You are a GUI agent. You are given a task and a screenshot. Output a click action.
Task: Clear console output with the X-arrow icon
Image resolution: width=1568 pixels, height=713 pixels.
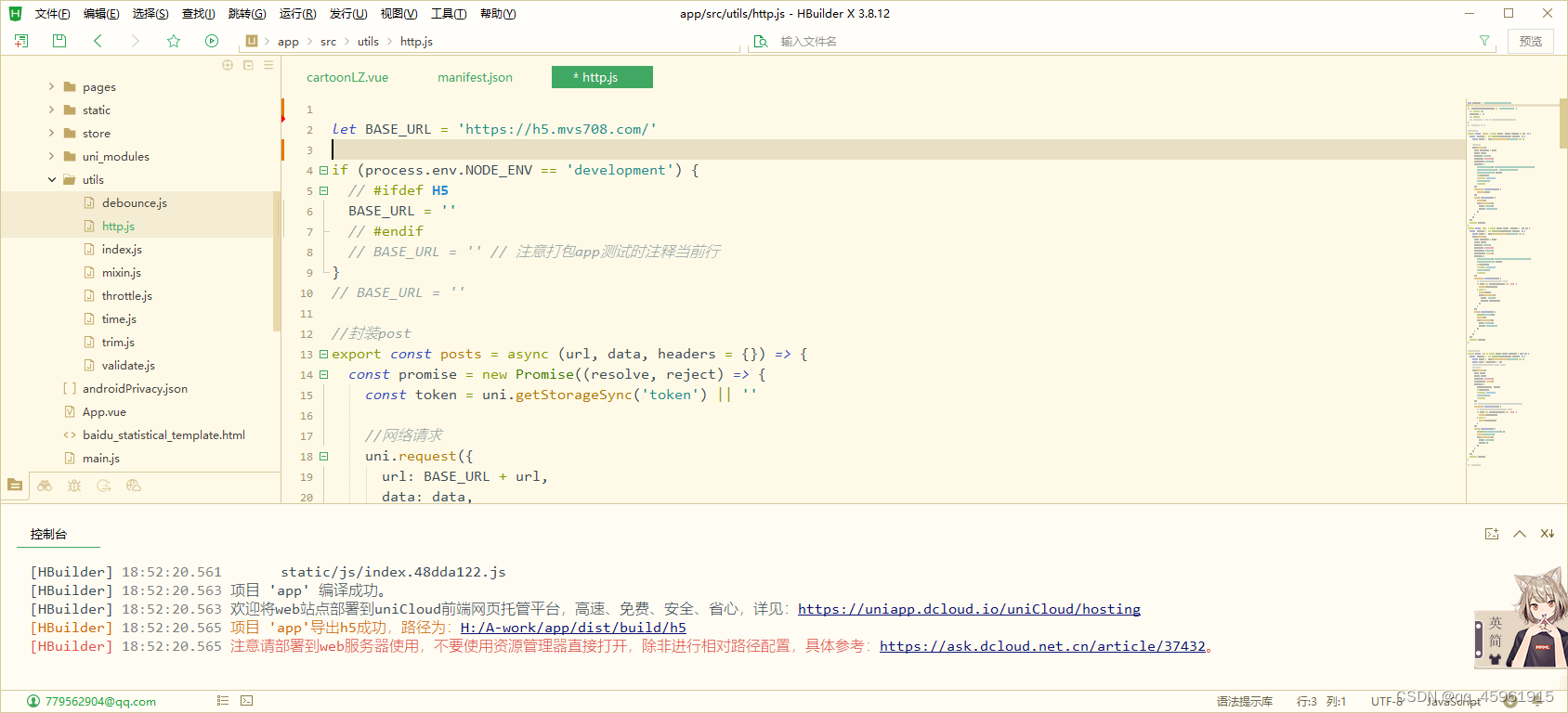click(1548, 534)
